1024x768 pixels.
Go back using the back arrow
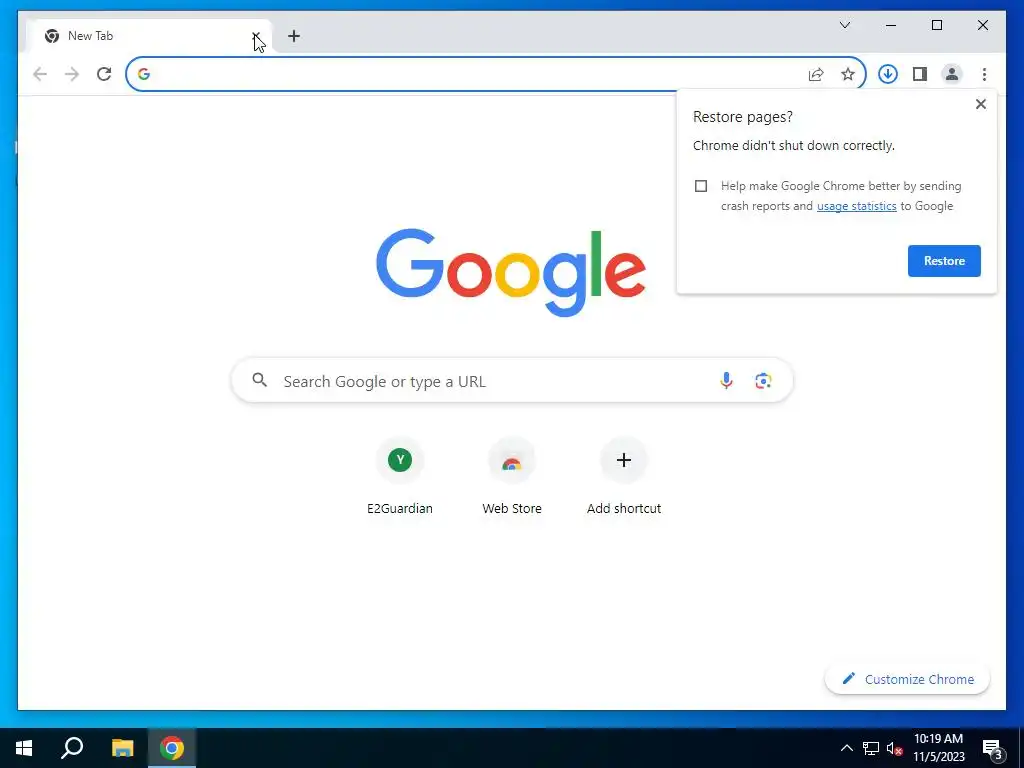tap(40, 74)
